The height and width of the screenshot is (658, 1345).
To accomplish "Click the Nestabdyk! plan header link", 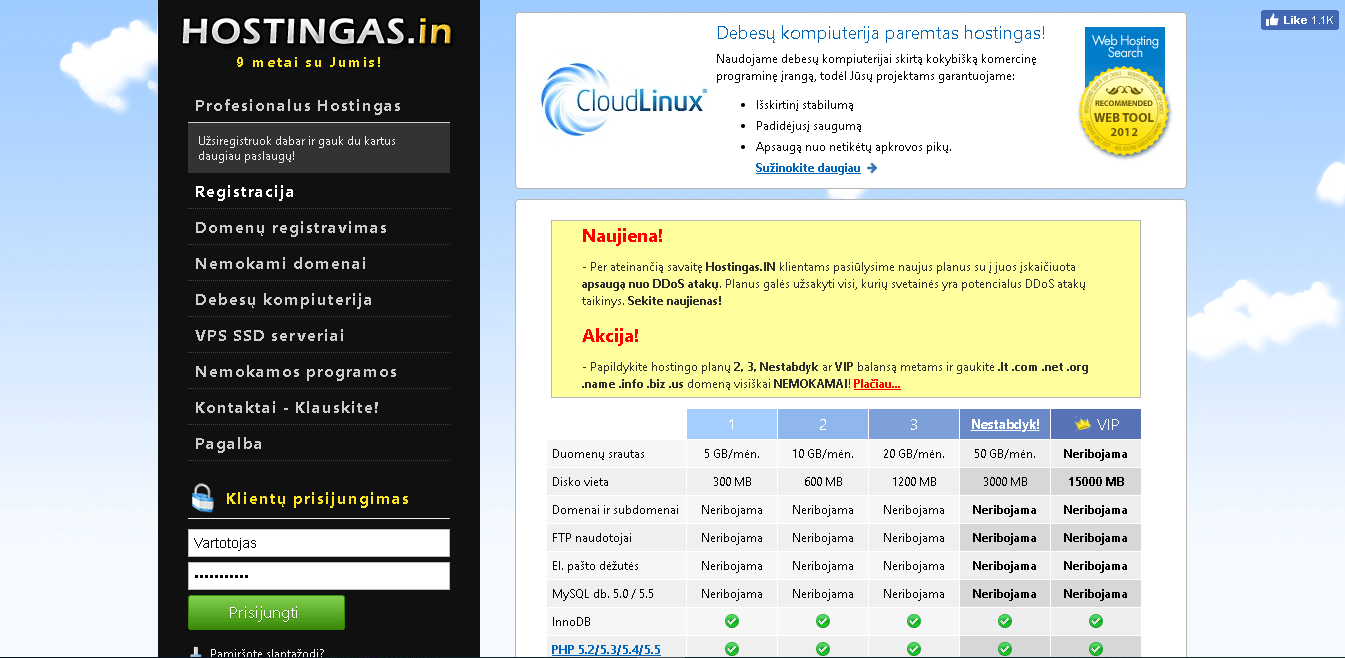I will (x=1005, y=425).
